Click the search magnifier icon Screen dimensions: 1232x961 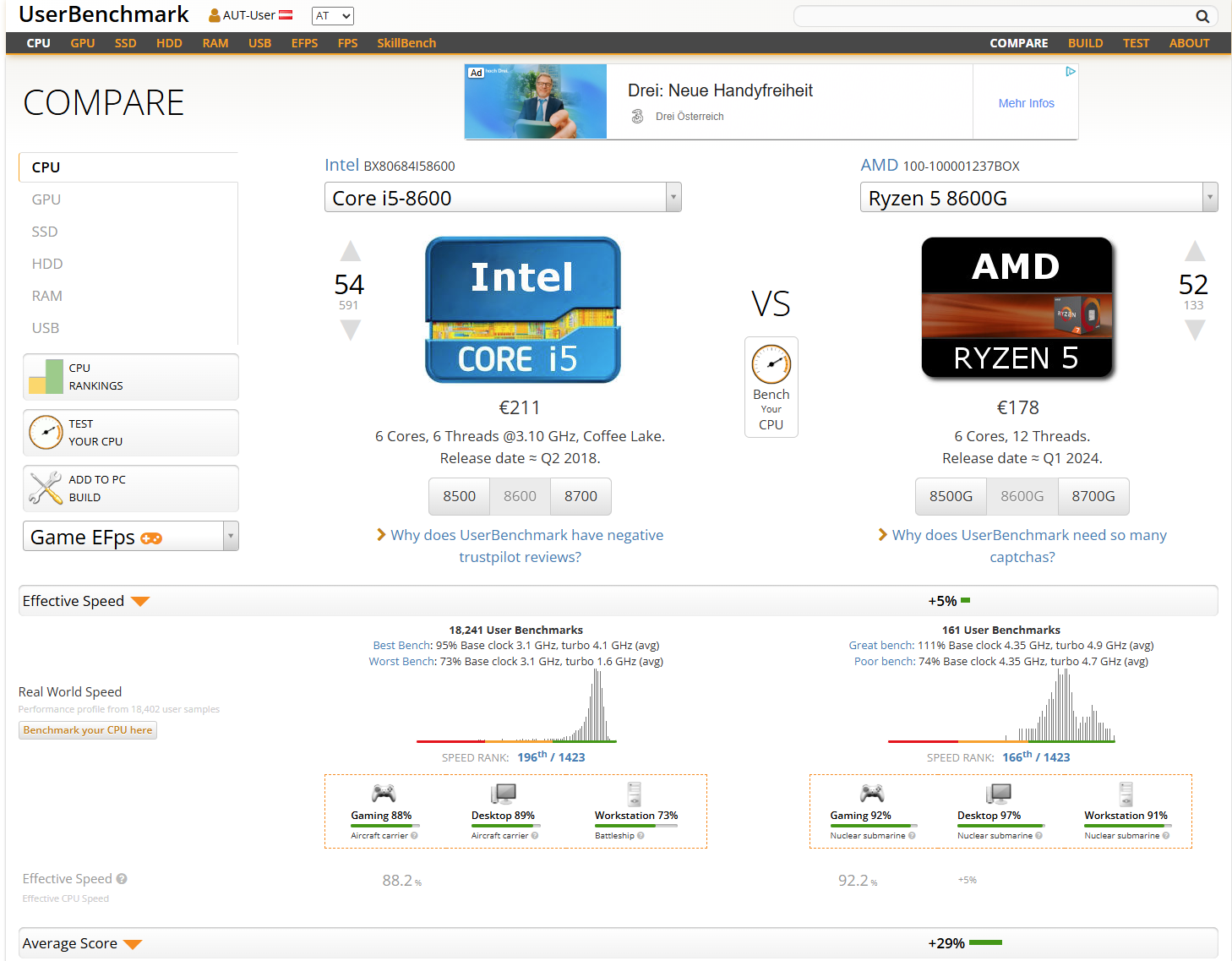pos(1202,16)
